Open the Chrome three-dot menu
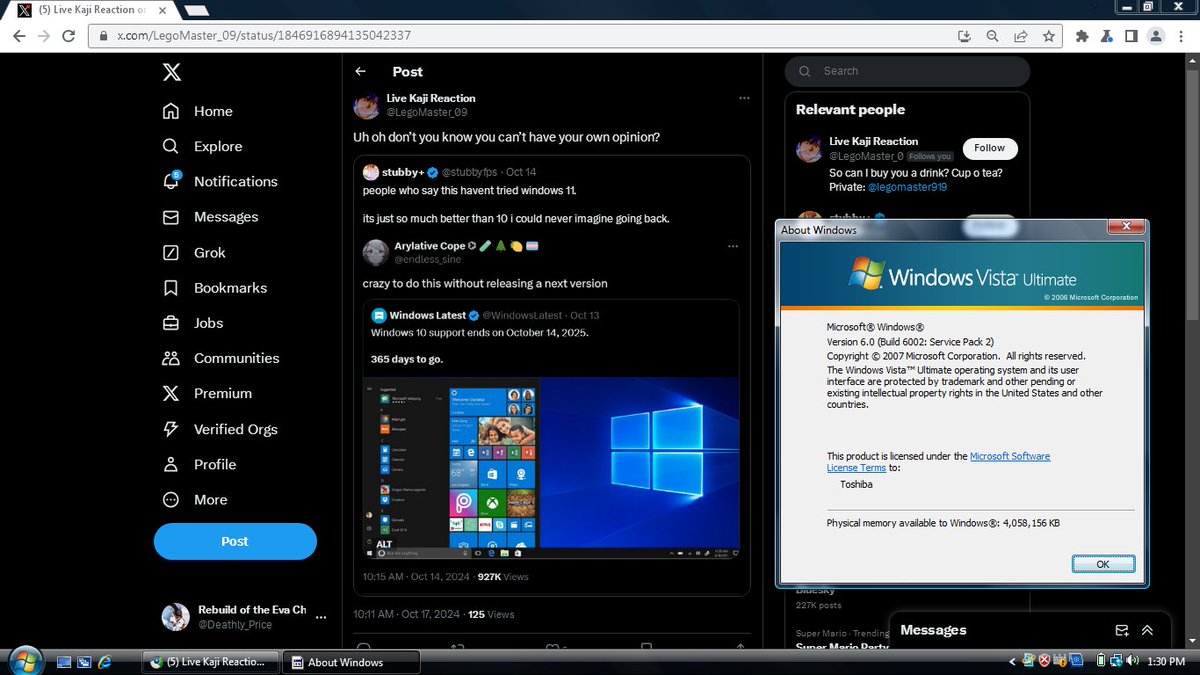 coord(1182,35)
